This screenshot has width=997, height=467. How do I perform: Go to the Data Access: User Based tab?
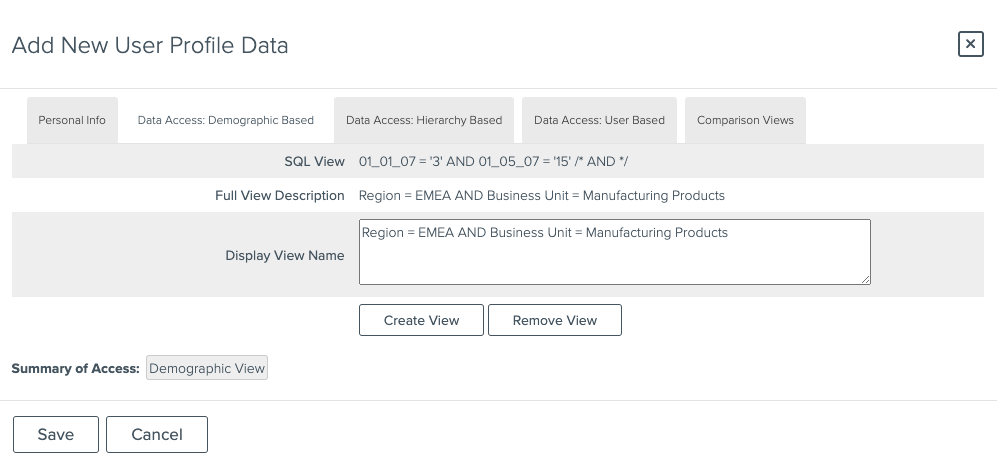[x=599, y=120]
